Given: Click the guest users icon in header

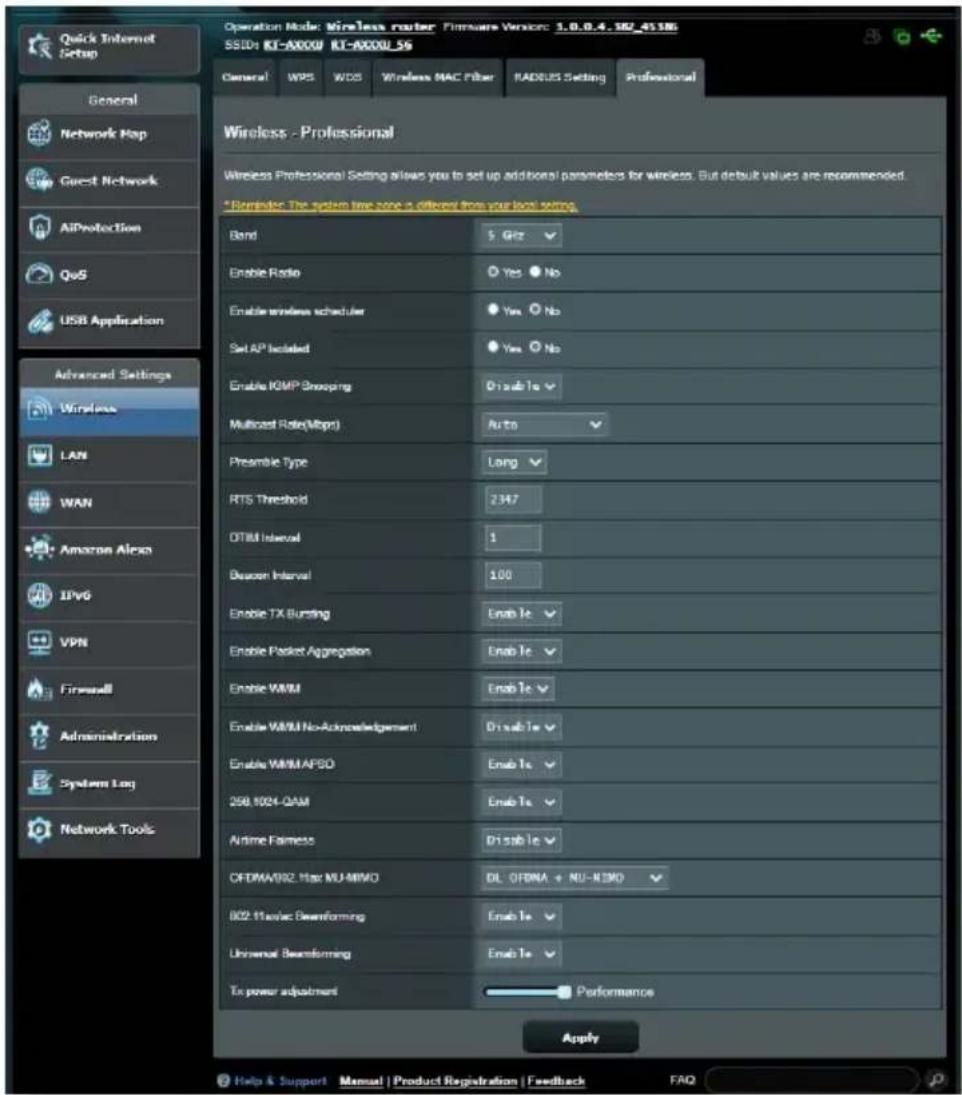Looking at the screenshot, I should click(x=872, y=36).
